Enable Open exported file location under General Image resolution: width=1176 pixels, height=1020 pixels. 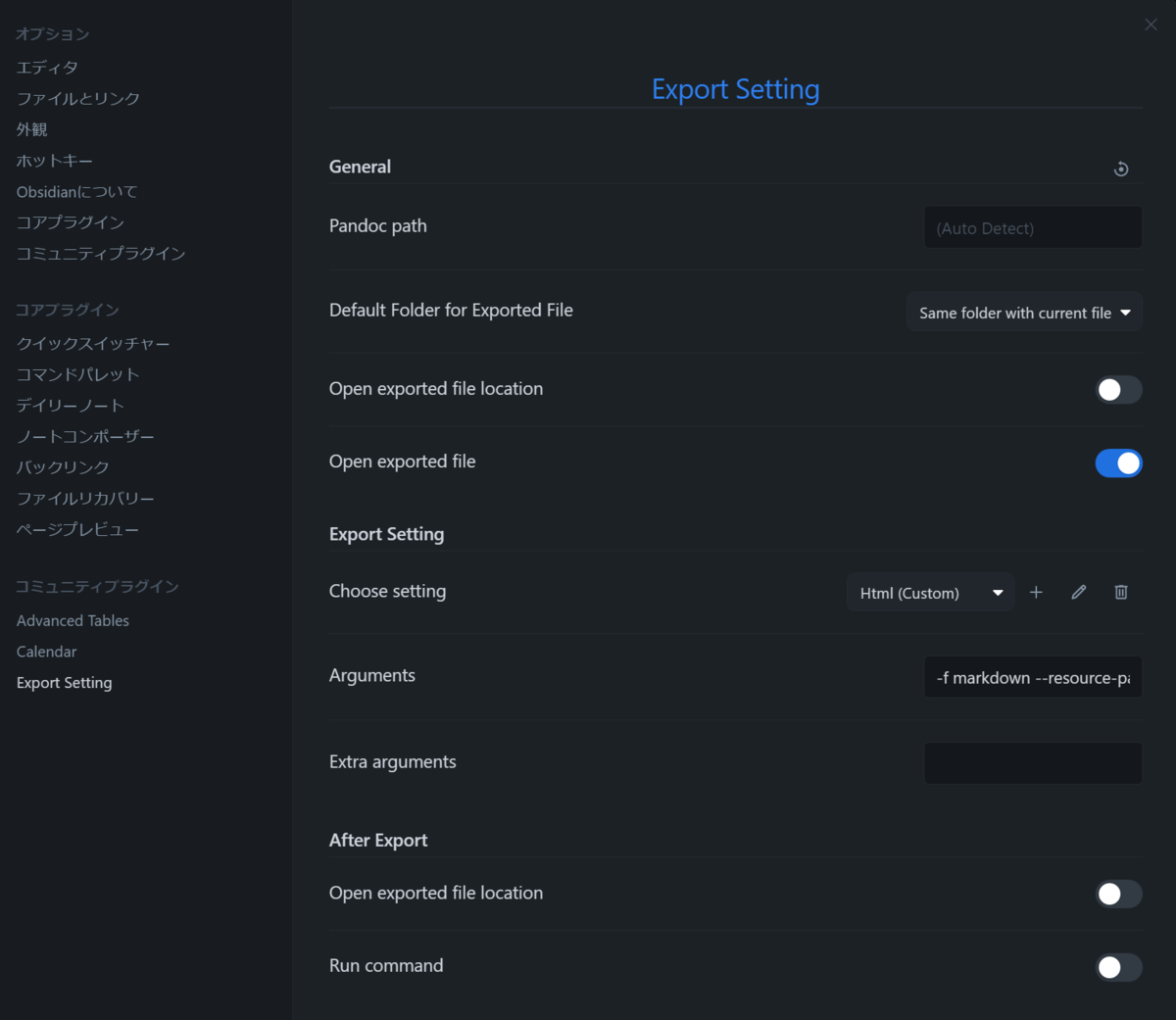coord(1118,390)
